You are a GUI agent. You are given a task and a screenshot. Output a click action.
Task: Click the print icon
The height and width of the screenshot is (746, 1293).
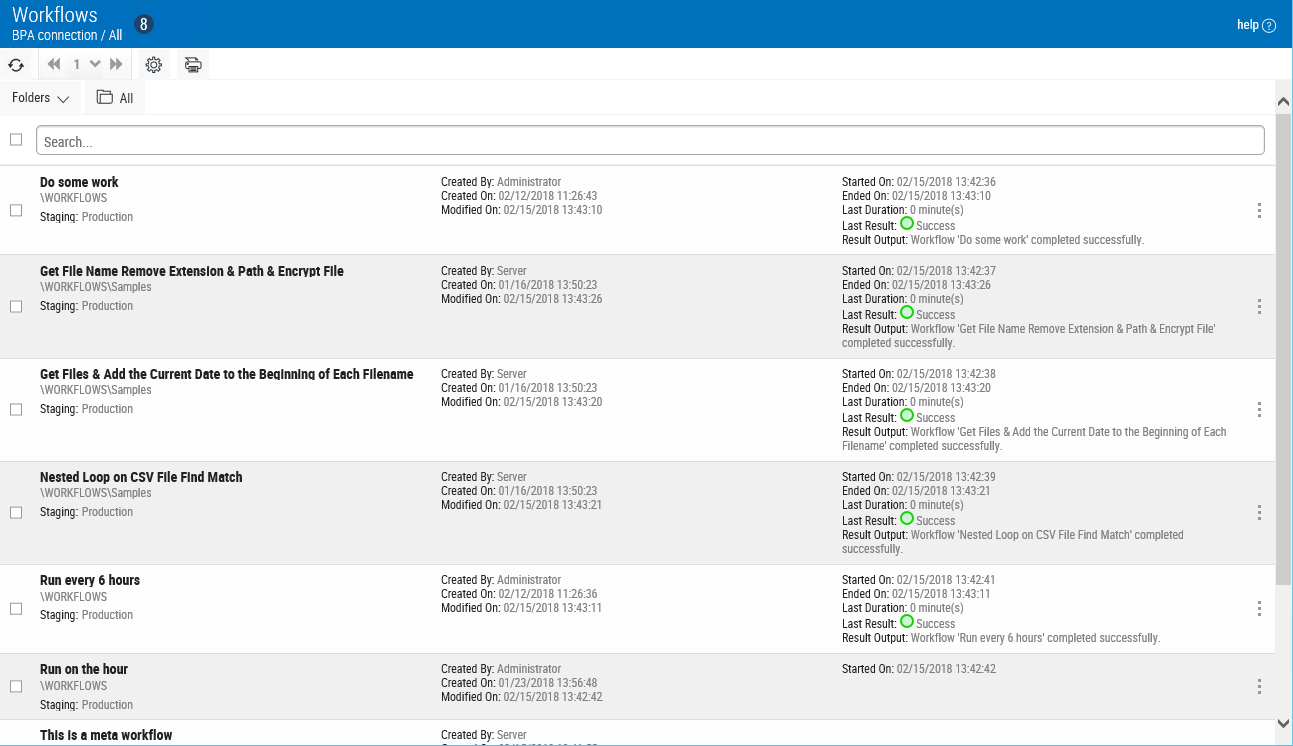193,65
